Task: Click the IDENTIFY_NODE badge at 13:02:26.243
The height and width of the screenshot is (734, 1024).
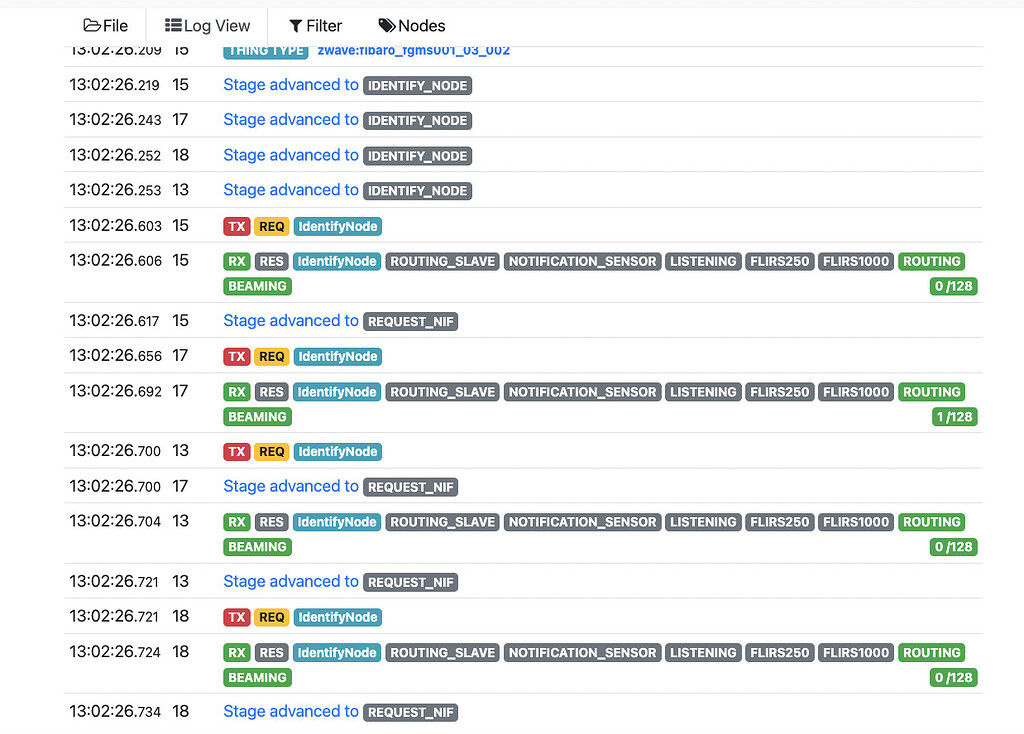Action: click(417, 120)
